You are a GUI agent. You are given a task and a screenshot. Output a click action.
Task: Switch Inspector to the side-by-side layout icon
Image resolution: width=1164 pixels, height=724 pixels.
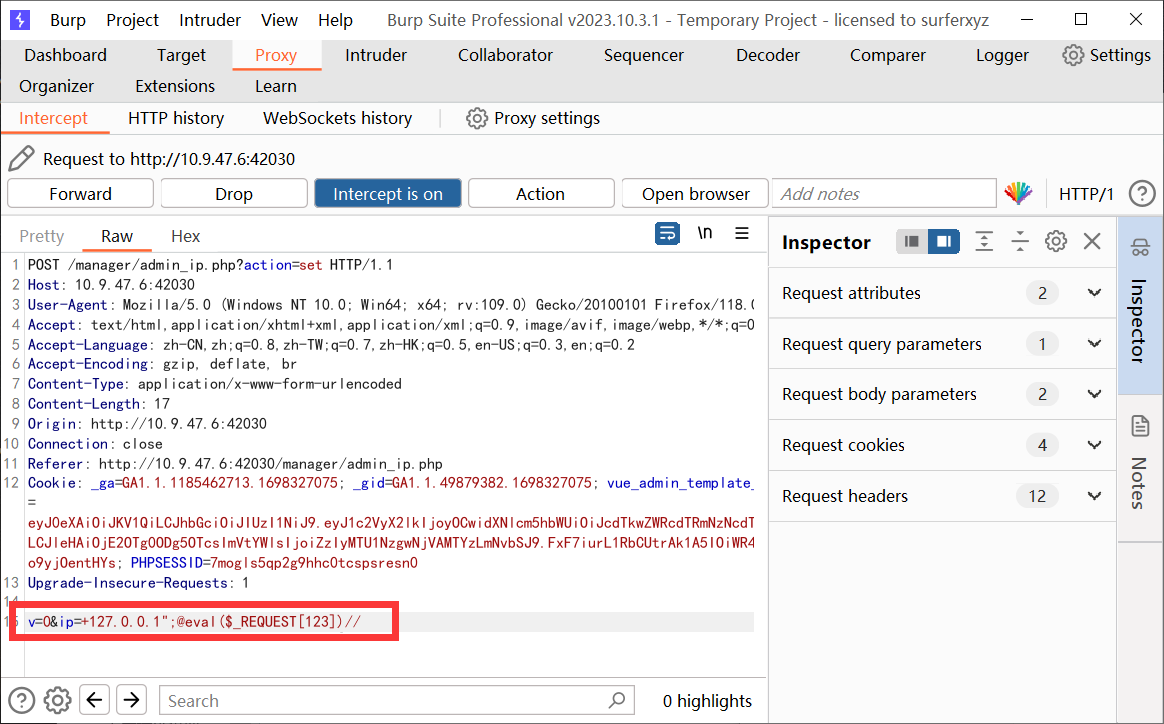pos(944,241)
